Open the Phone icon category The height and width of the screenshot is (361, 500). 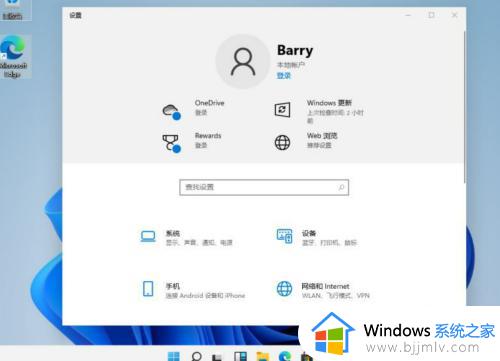coord(148,289)
